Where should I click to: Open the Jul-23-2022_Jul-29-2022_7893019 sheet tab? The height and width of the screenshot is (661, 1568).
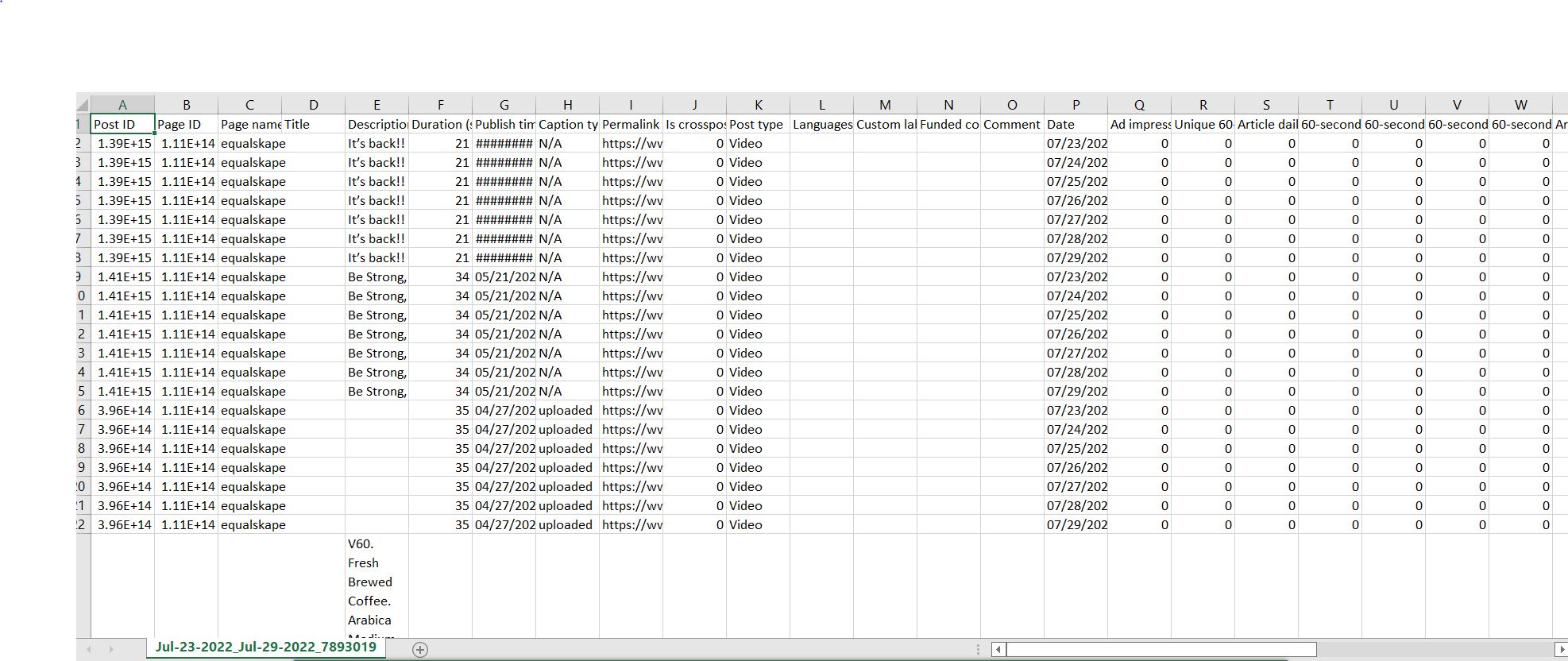(266, 647)
